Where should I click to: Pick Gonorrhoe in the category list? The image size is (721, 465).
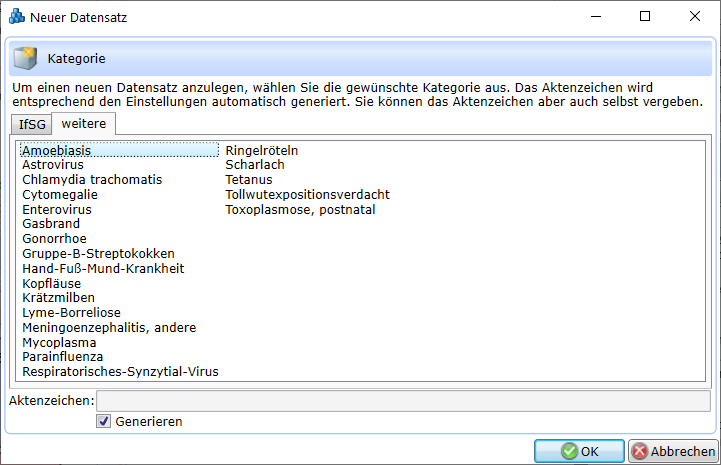click(x=54, y=239)
